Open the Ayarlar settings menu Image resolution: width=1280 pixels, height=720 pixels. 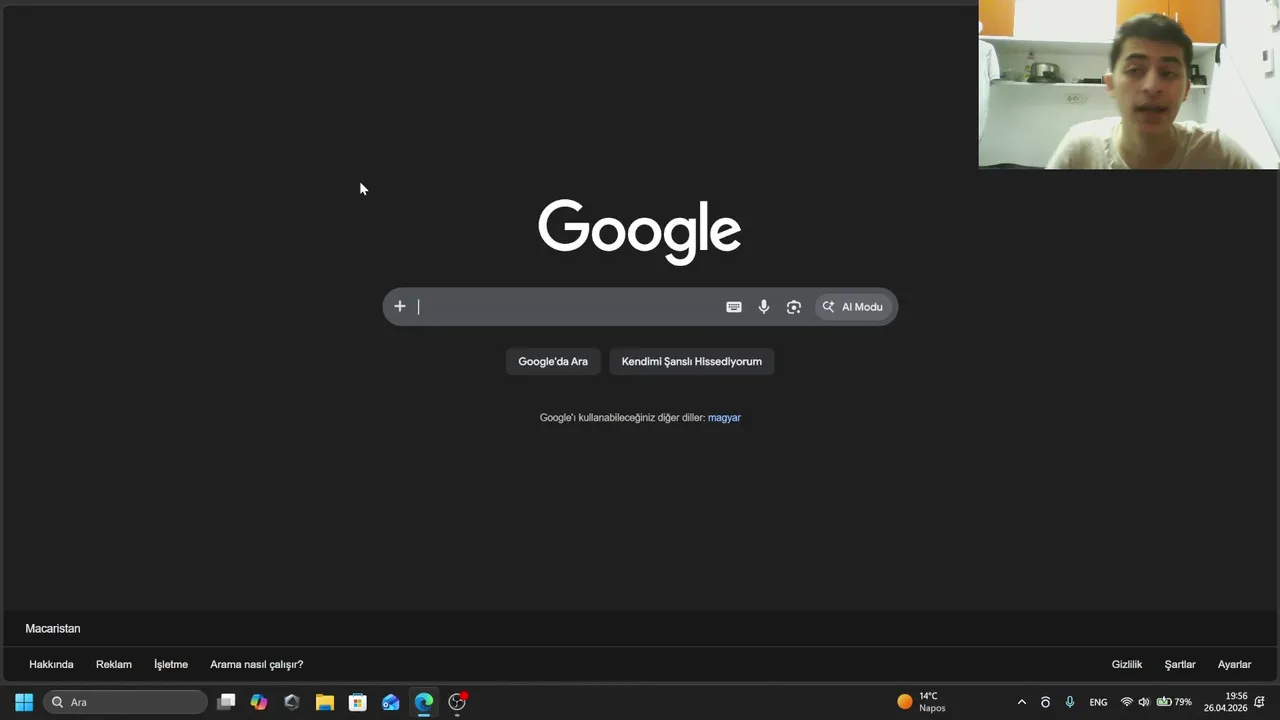click(x=1234, y=664)
